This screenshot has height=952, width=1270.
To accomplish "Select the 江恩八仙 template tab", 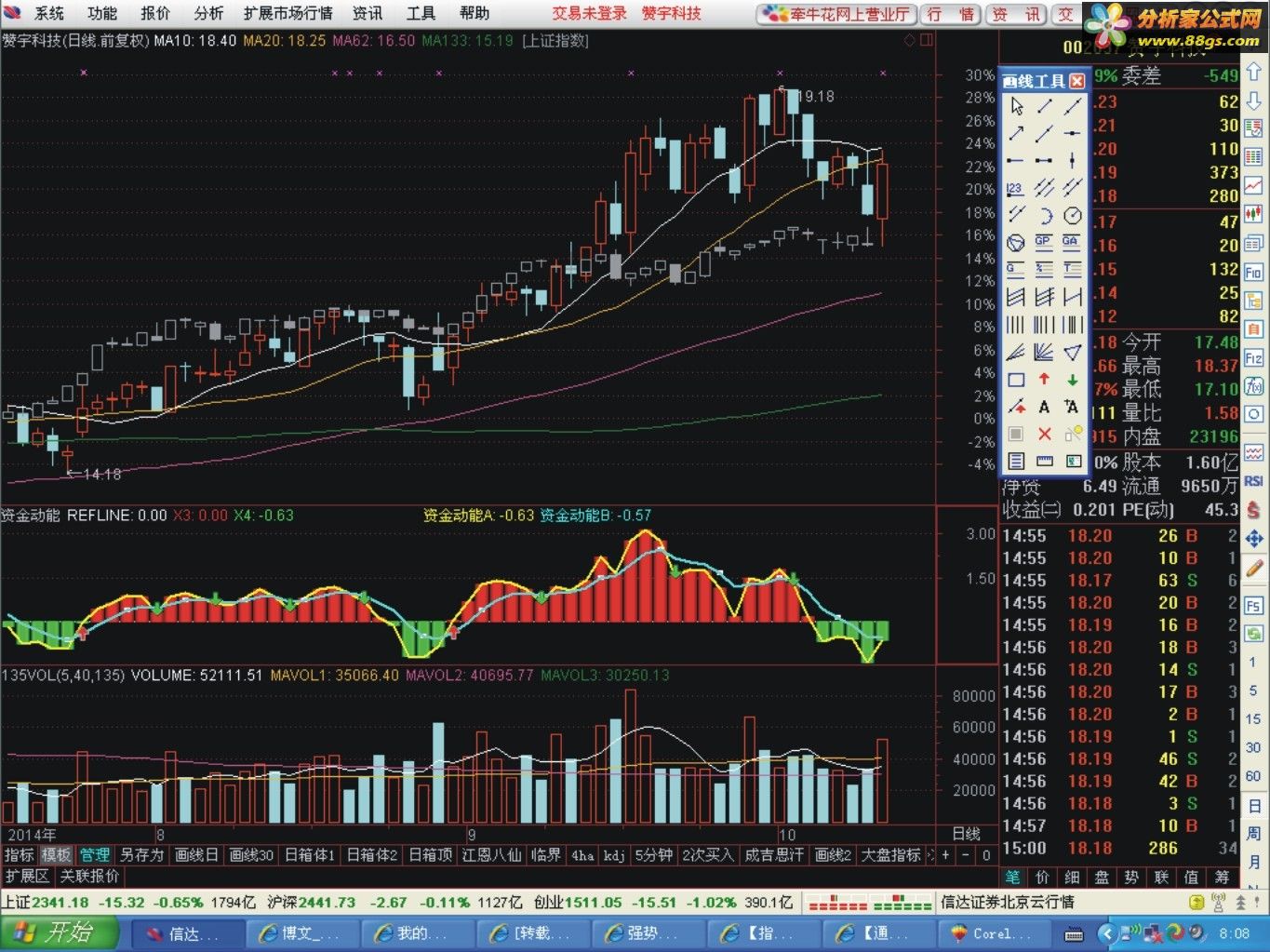I will 491,855.
